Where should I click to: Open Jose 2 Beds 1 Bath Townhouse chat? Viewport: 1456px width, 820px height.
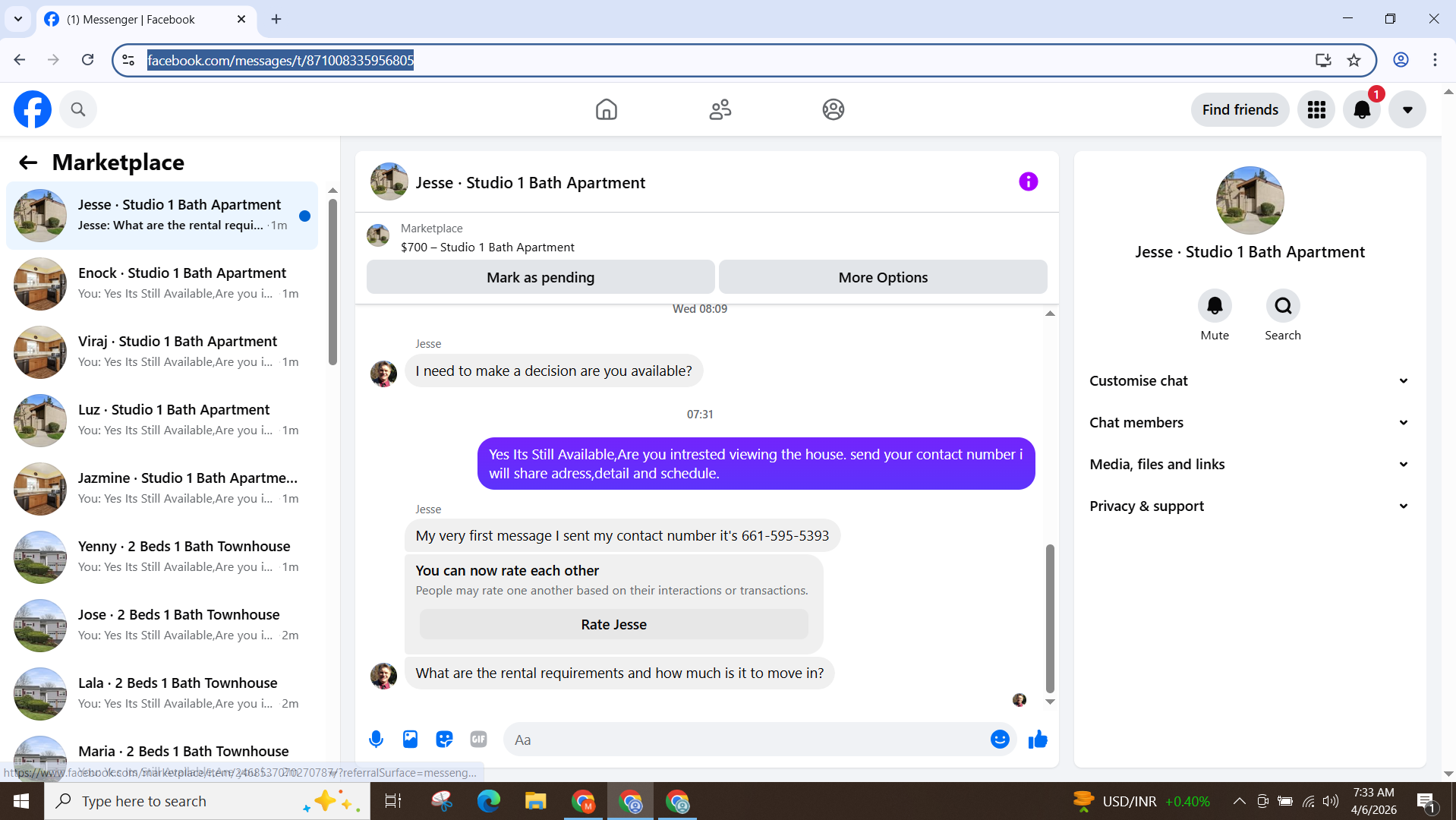click(162, 626)
